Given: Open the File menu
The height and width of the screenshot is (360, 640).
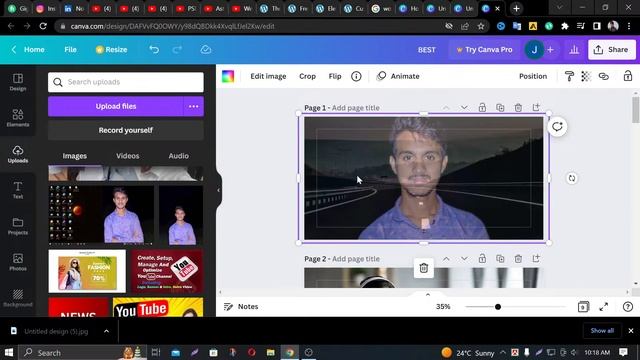Looking at the screenshot, I should (x=70, y=50).
